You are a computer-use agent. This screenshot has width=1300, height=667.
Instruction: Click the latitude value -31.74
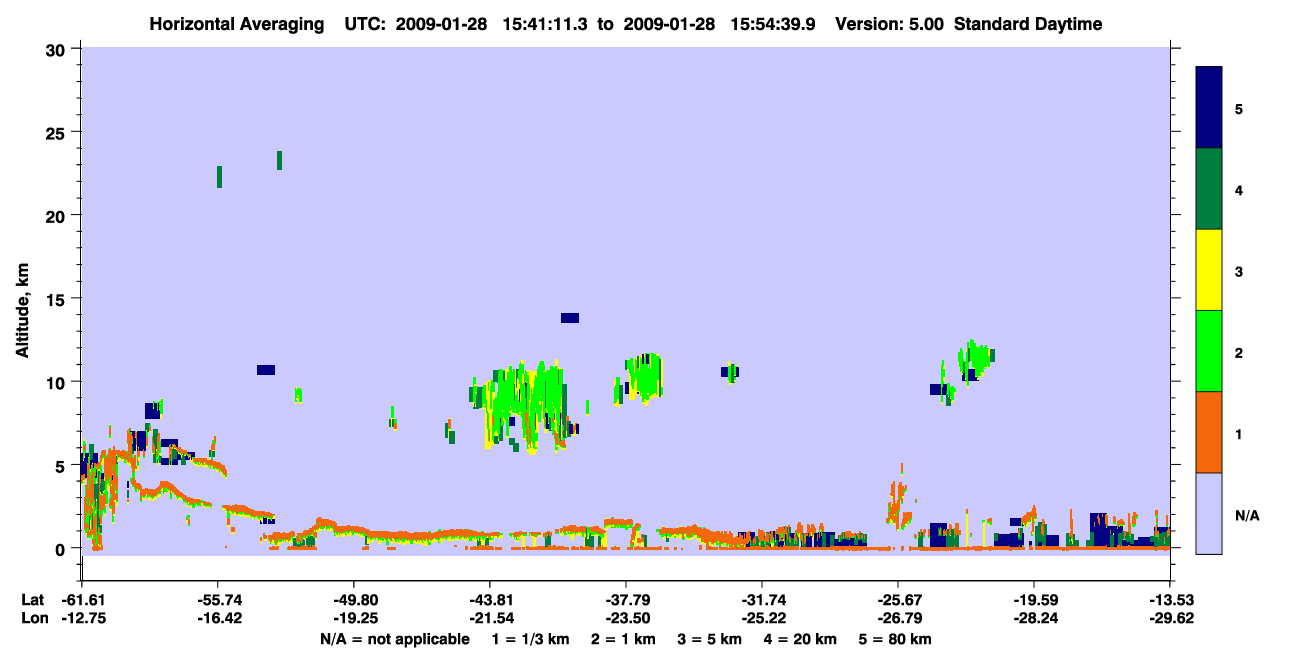coord(762,600)
